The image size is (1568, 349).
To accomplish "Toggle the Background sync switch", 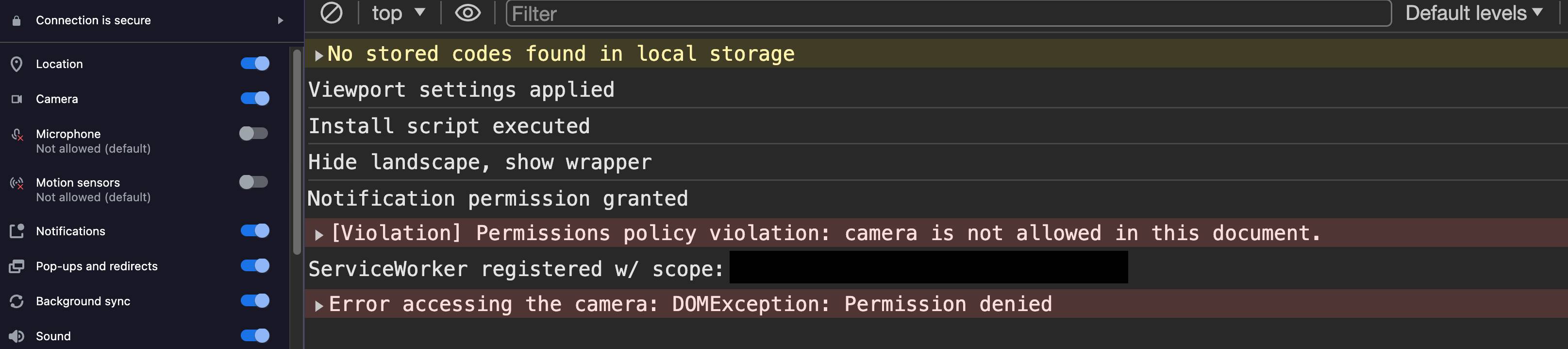I will click(254, 301).
